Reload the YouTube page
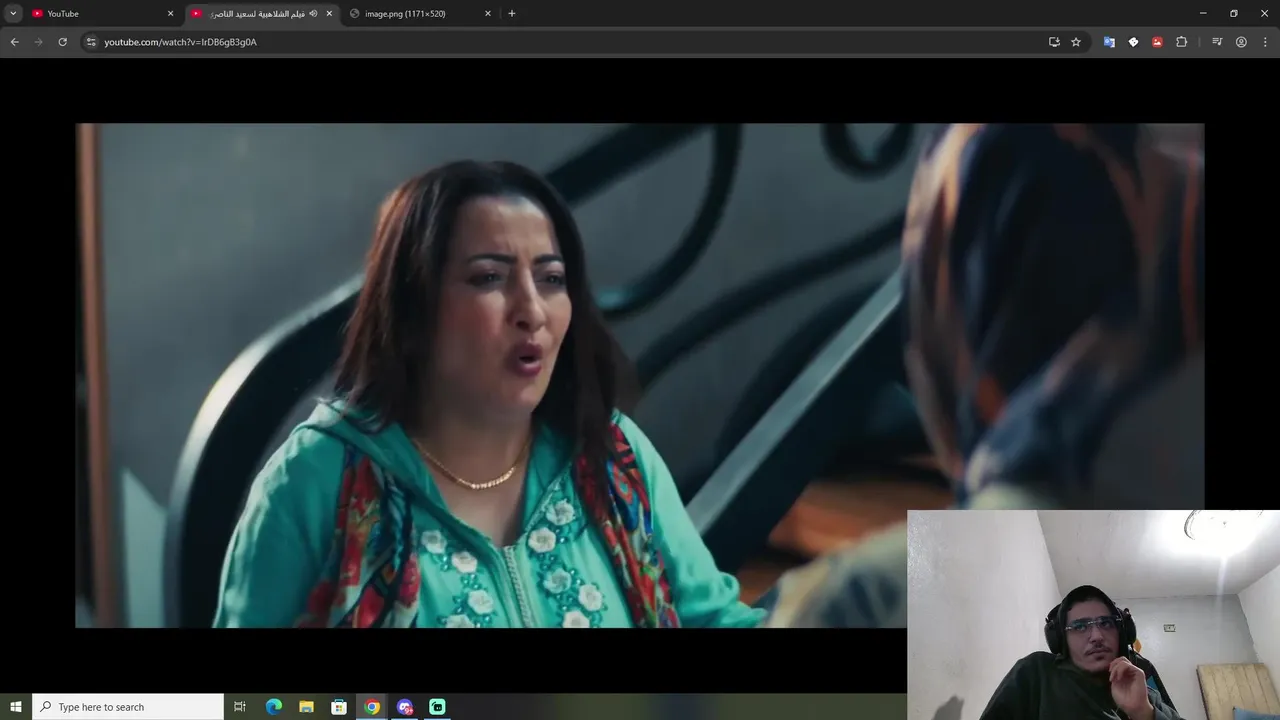This screenshot has height=720, width=1280. (62, 42)
